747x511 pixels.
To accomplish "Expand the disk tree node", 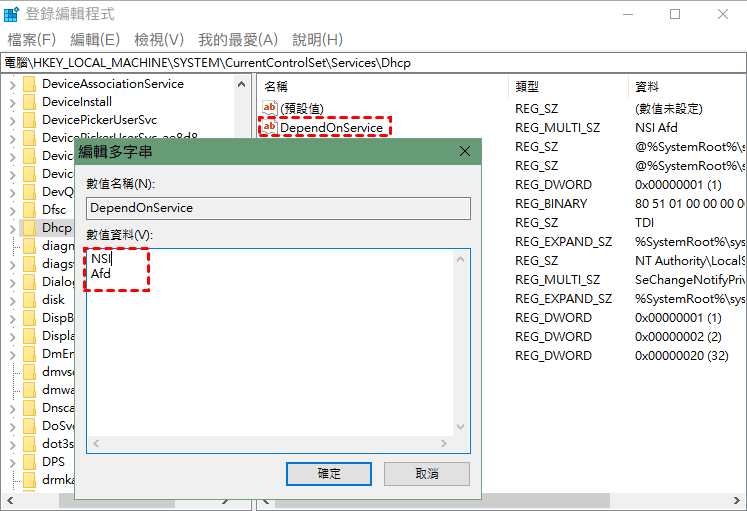I will click(12, 301).
